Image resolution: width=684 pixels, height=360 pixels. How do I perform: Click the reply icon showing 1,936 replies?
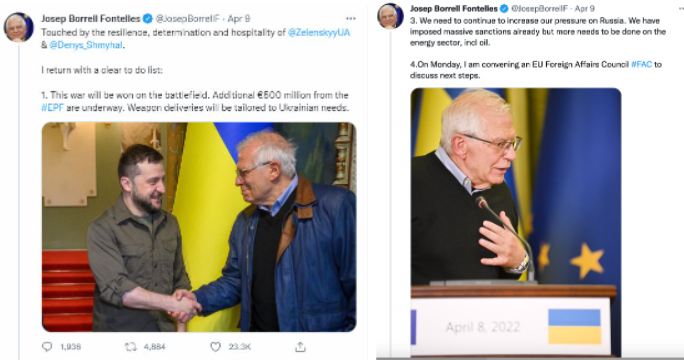pyautogui.click(x=47, y=347)
